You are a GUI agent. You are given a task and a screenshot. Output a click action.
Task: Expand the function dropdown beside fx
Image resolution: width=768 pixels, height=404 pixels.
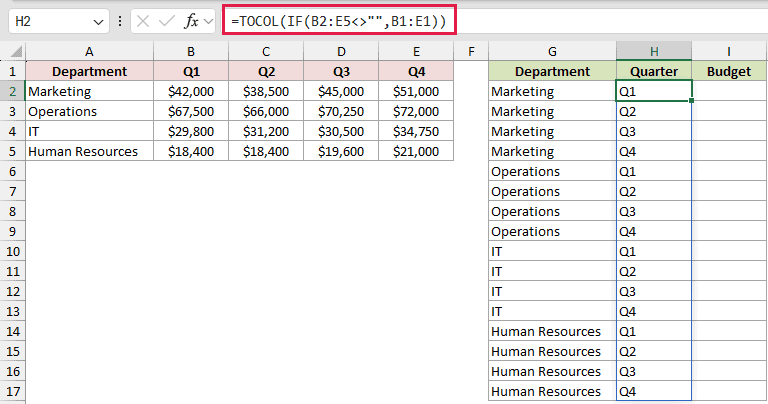(x=209, y=22)
